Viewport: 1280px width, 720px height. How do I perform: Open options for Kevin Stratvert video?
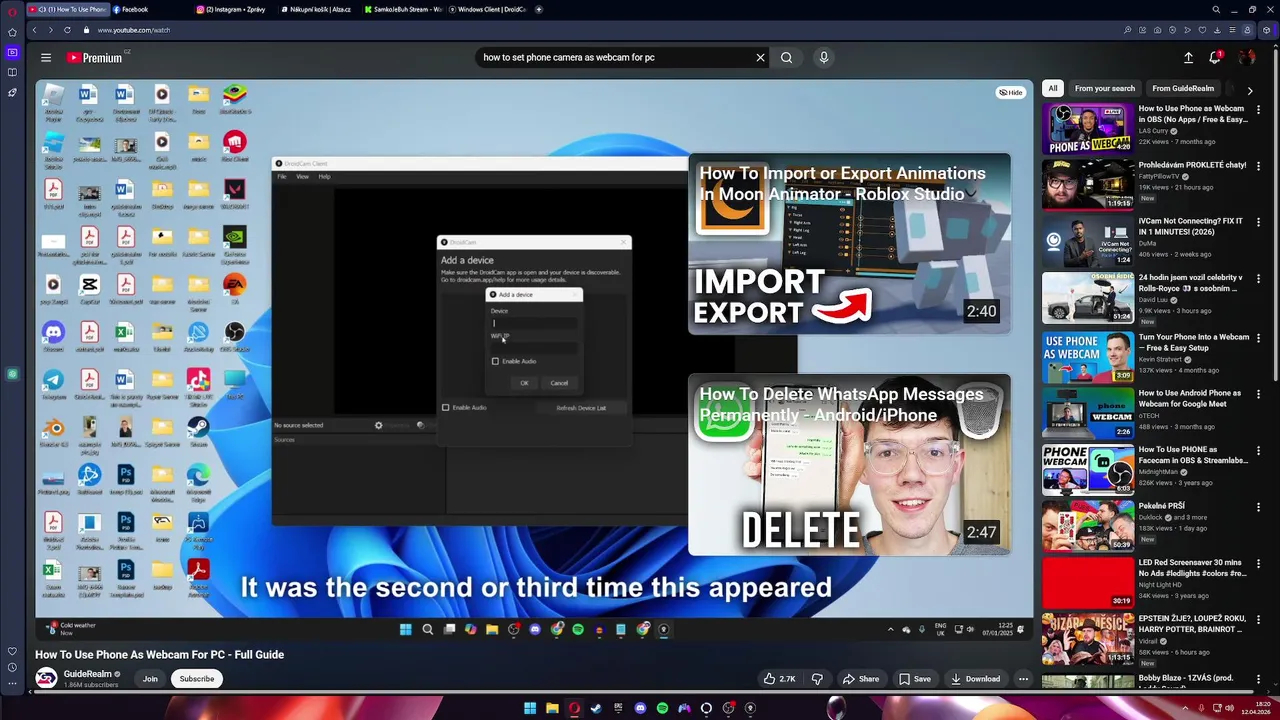click(1258, 338)
